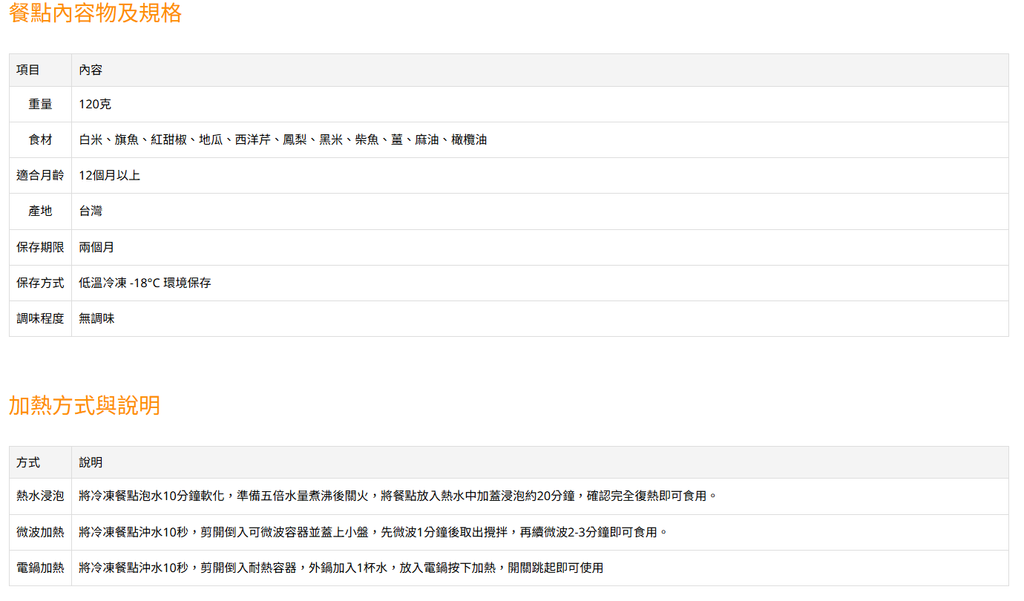This screenshot has width=1024, height=601.
Task: Select the 台灣 origin value
Action: click(x=91, y=211)
